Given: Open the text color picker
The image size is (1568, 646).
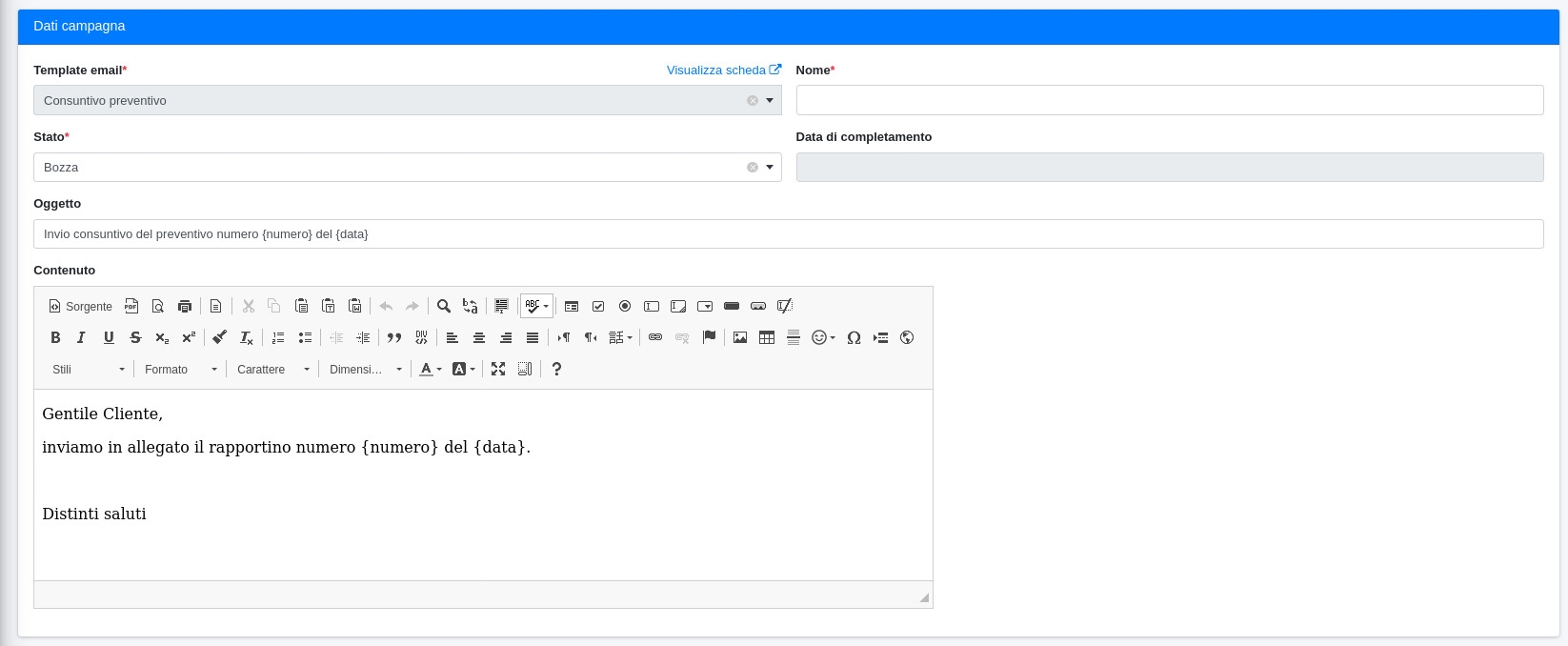Looking at the screenshot, I should pos(430,369).
